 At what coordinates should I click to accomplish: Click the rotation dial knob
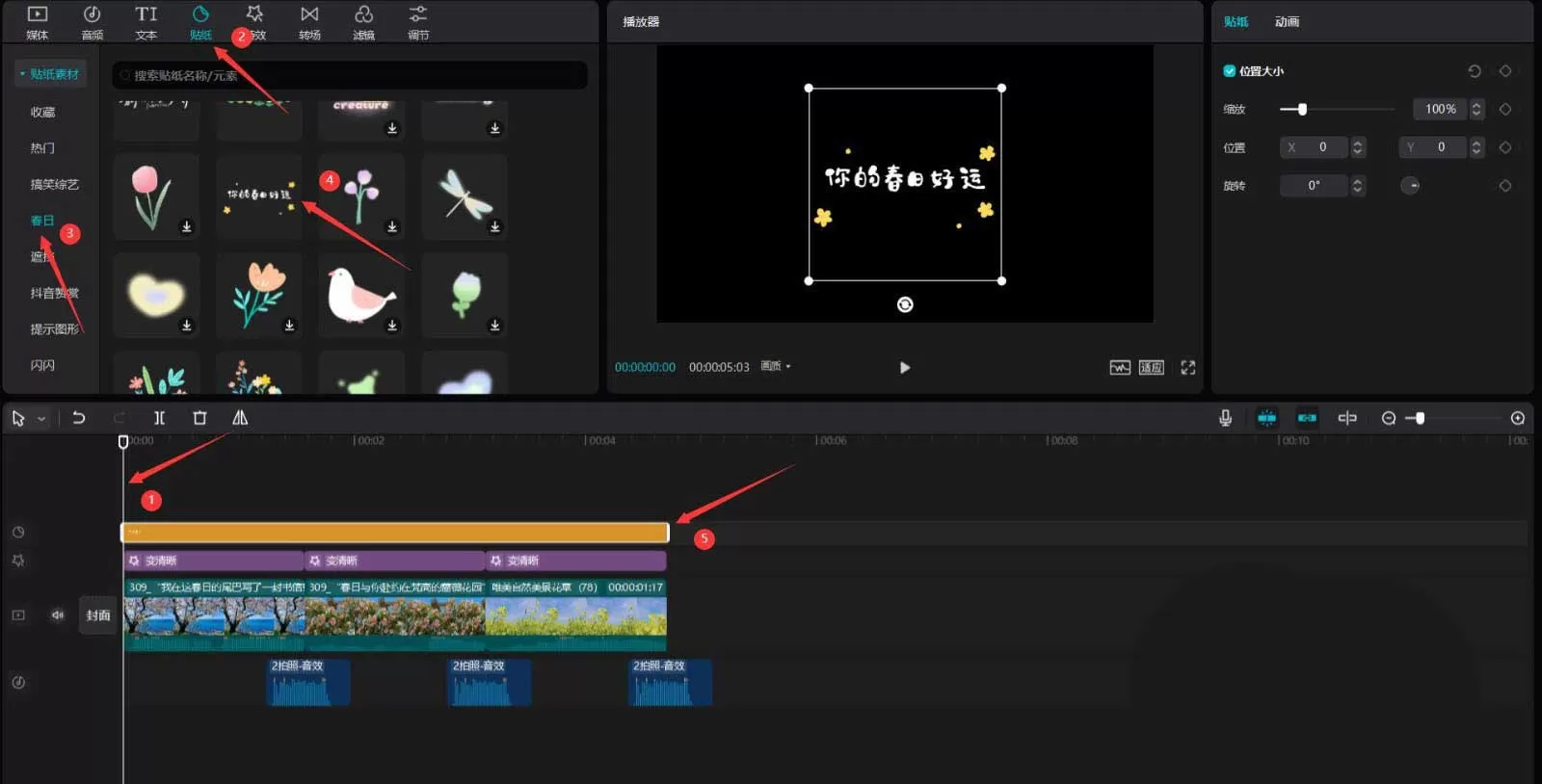click(1410, 186)
